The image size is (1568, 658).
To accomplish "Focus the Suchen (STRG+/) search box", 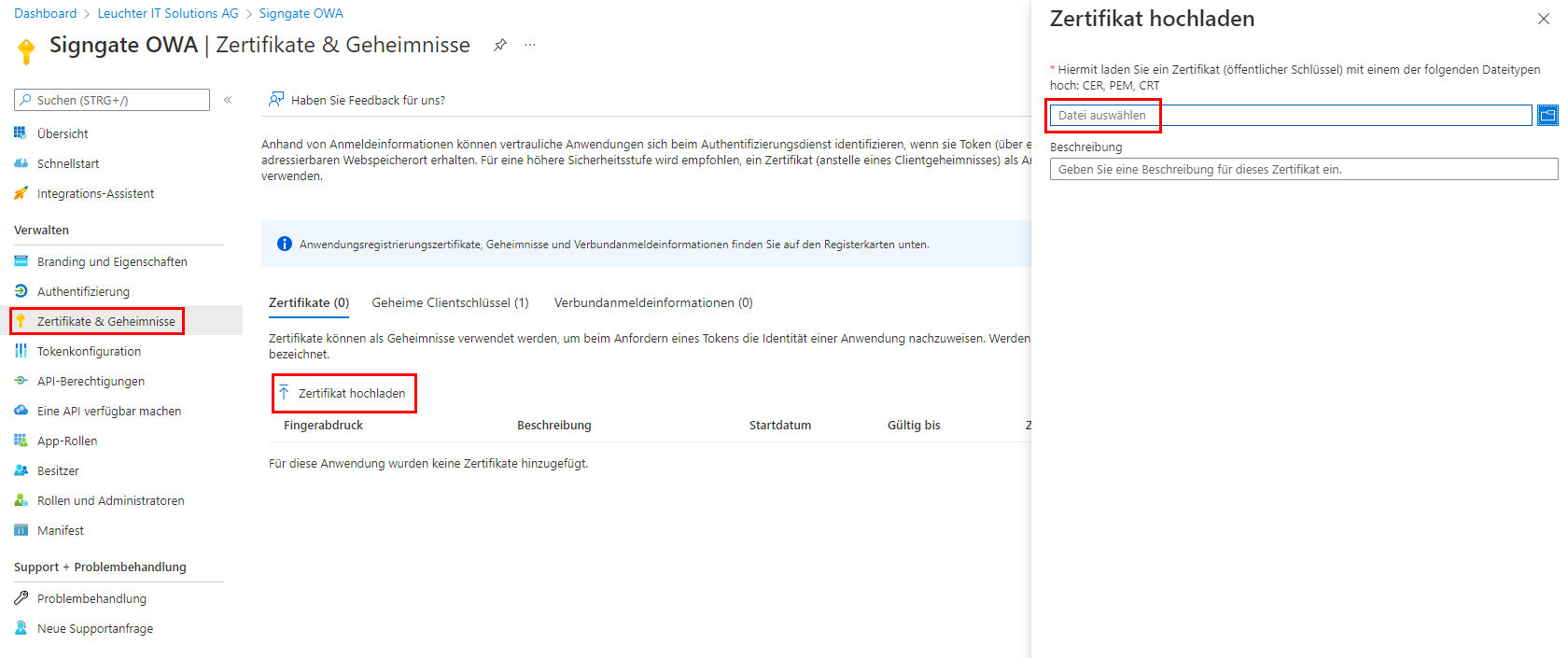I will click(112, 100).
